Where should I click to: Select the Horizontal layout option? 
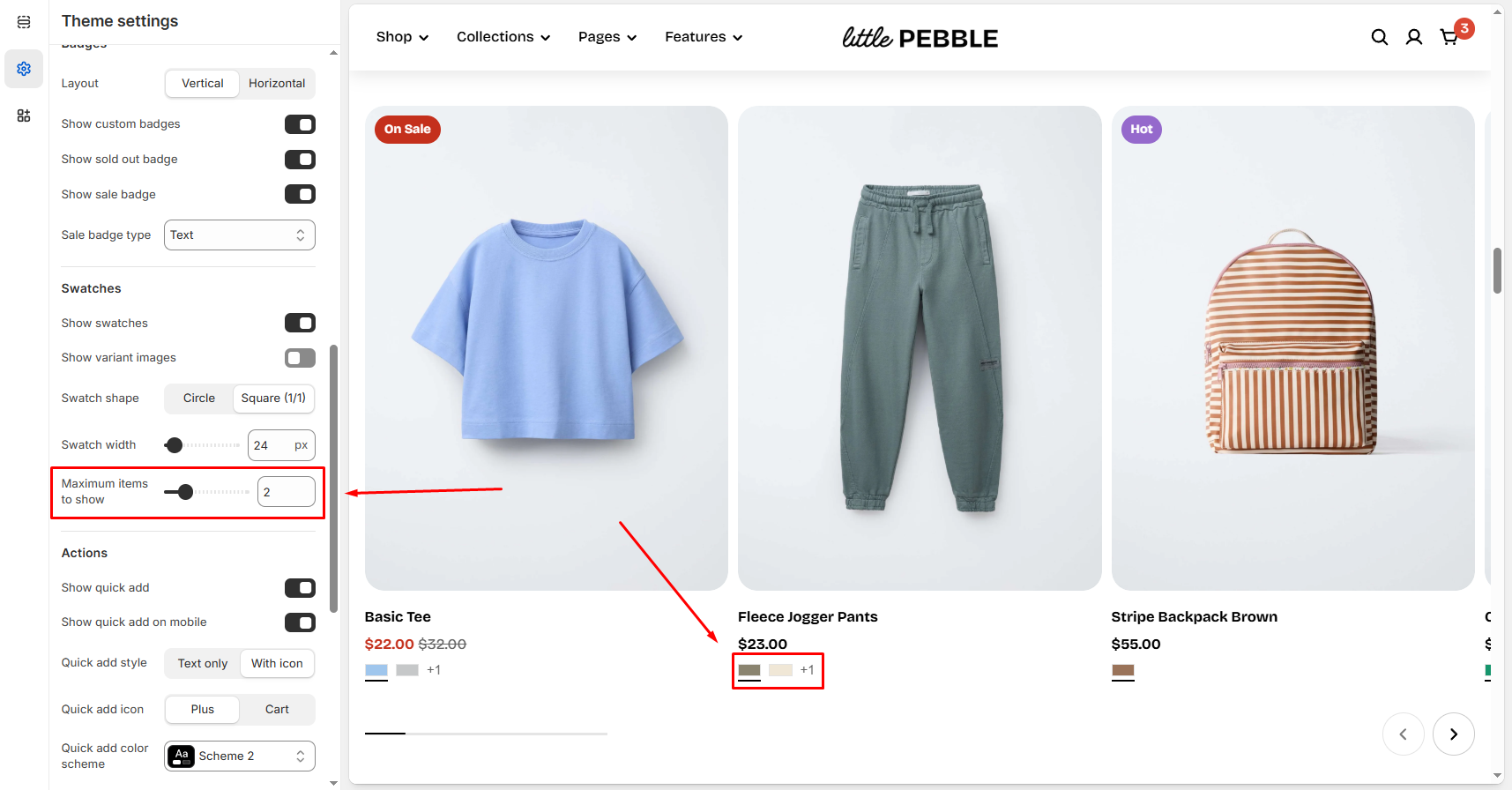pos(276,84)
